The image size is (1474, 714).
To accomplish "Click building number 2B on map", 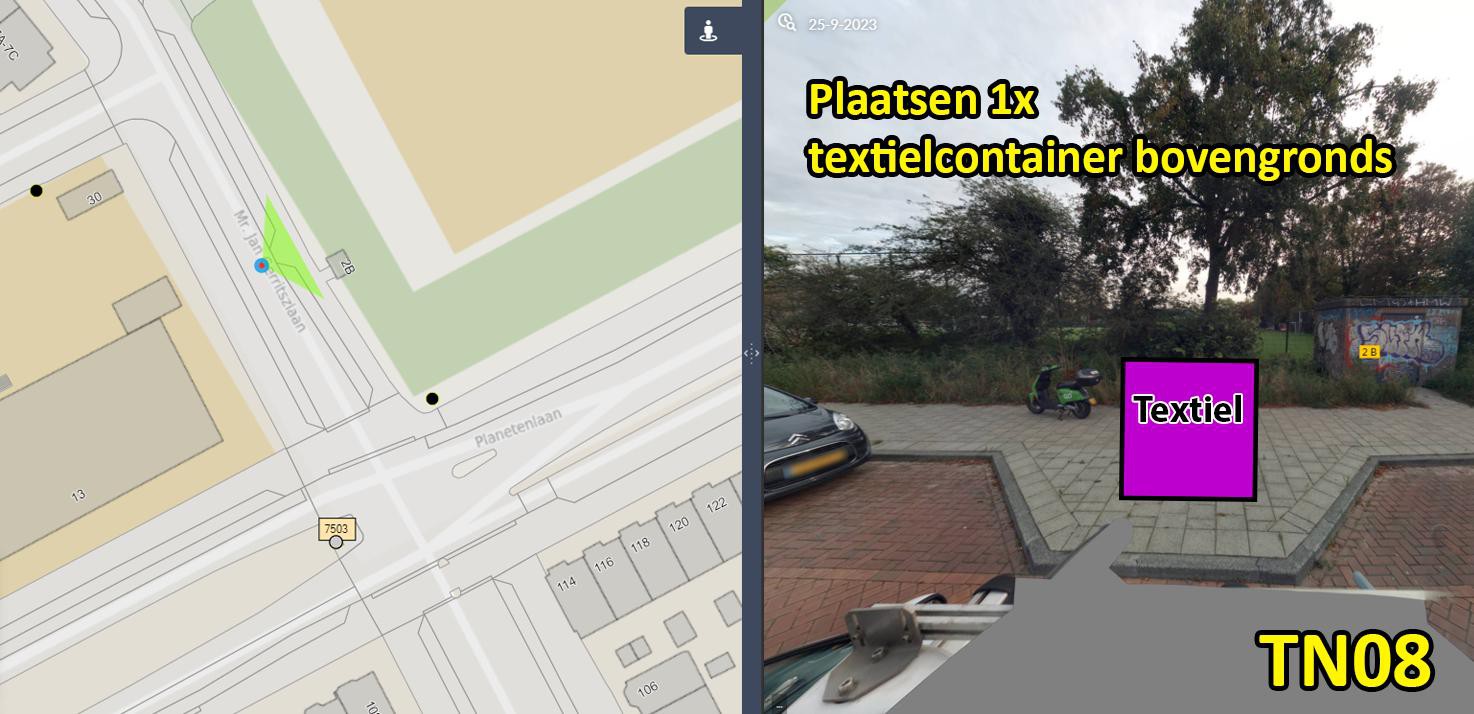I will coord(348,266).
